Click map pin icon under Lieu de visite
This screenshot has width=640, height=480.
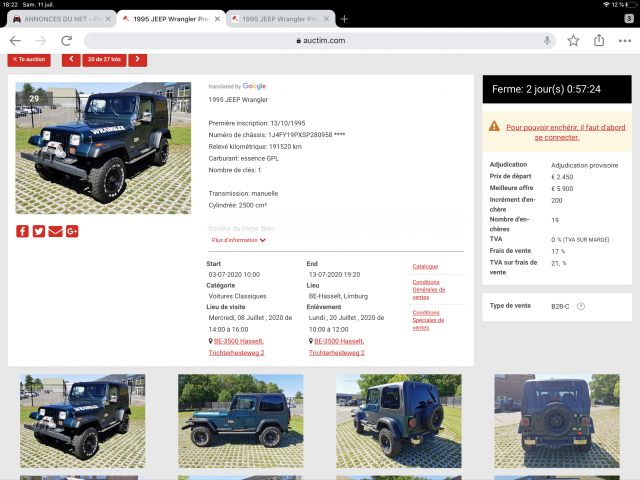pos(211,341)
